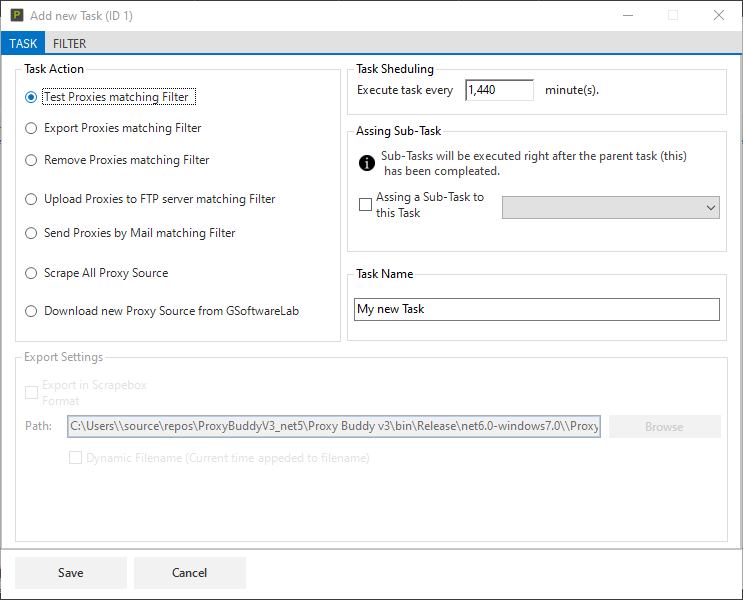Image resolution: width=743 pixels, height=600 pixels.
Task: Select Test Proxies matching Filter option
Action: coord(31,98)
